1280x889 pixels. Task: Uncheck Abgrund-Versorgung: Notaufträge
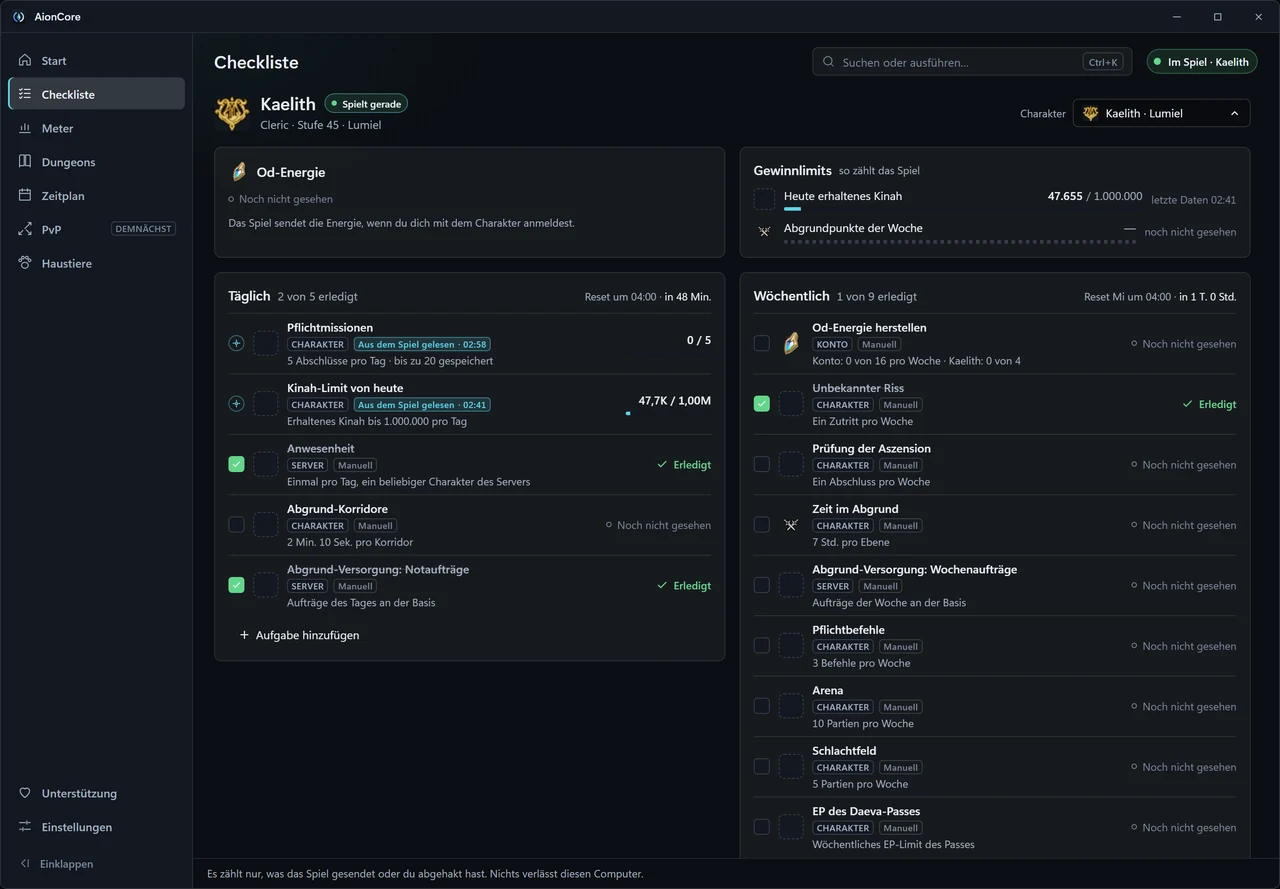236,585
